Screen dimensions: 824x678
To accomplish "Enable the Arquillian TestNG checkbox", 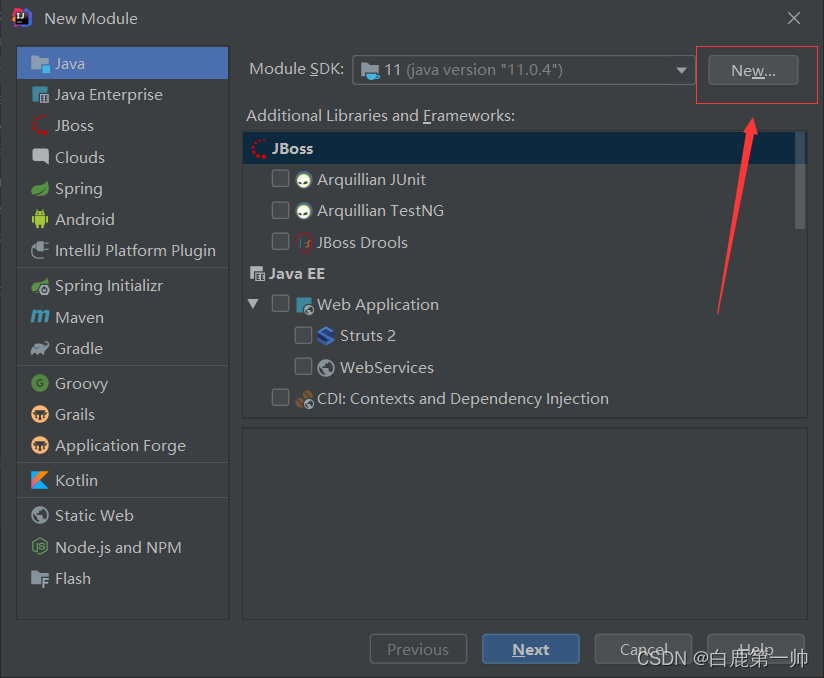I will pos(280,210).
